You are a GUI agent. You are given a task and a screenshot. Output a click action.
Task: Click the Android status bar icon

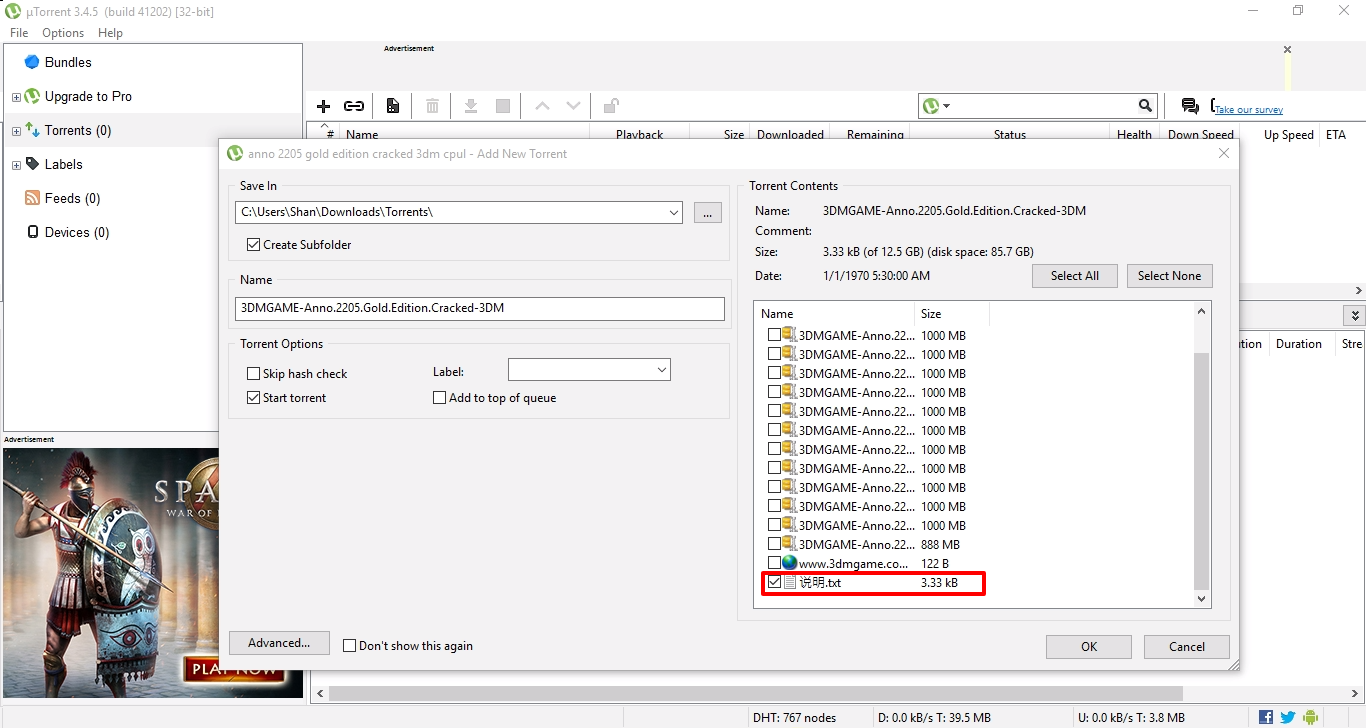[1310, 717]
